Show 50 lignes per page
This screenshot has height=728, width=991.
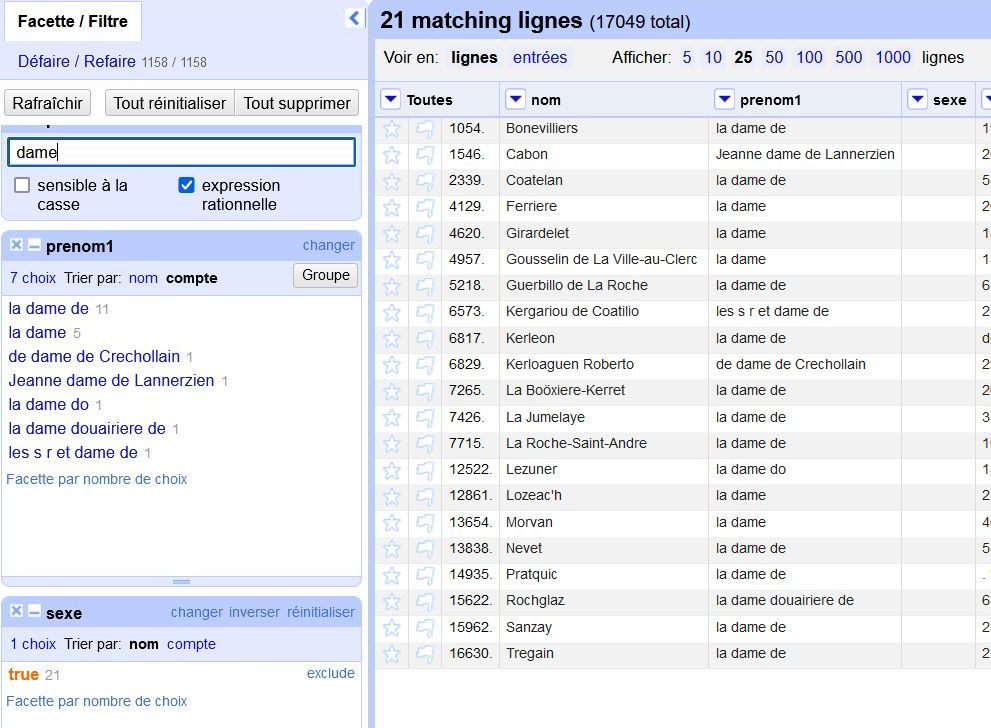[774, 58]
